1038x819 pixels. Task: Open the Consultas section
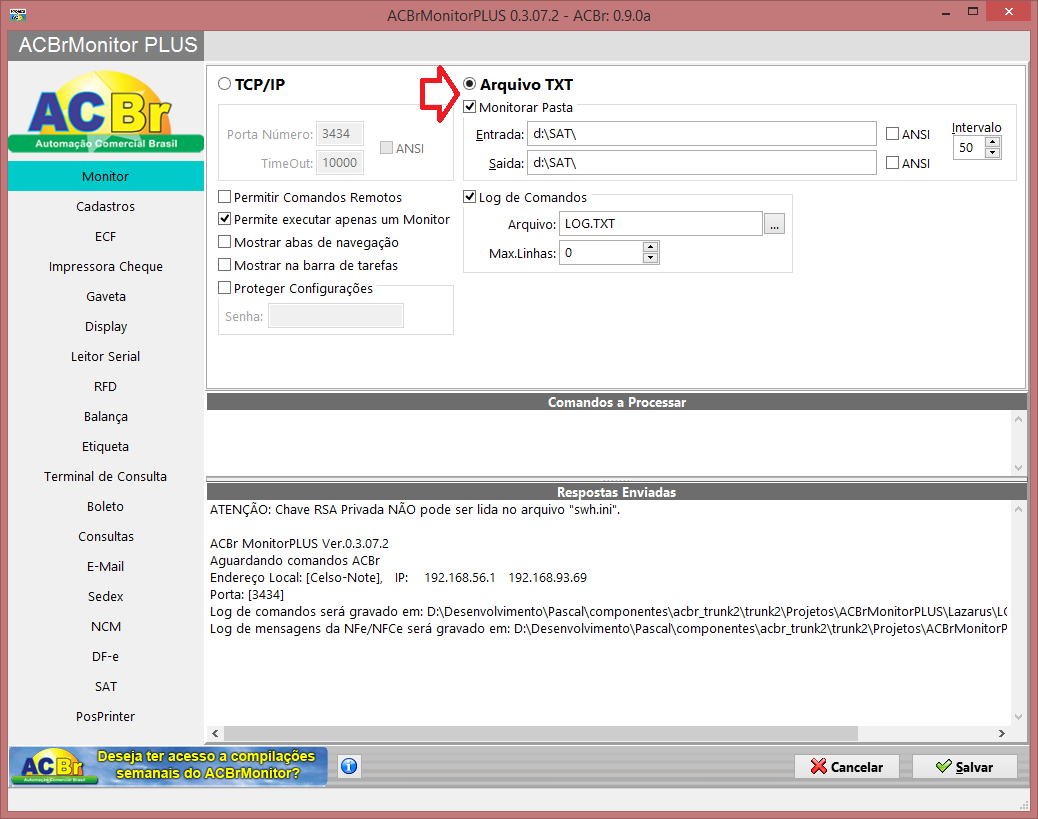[106, 536]
